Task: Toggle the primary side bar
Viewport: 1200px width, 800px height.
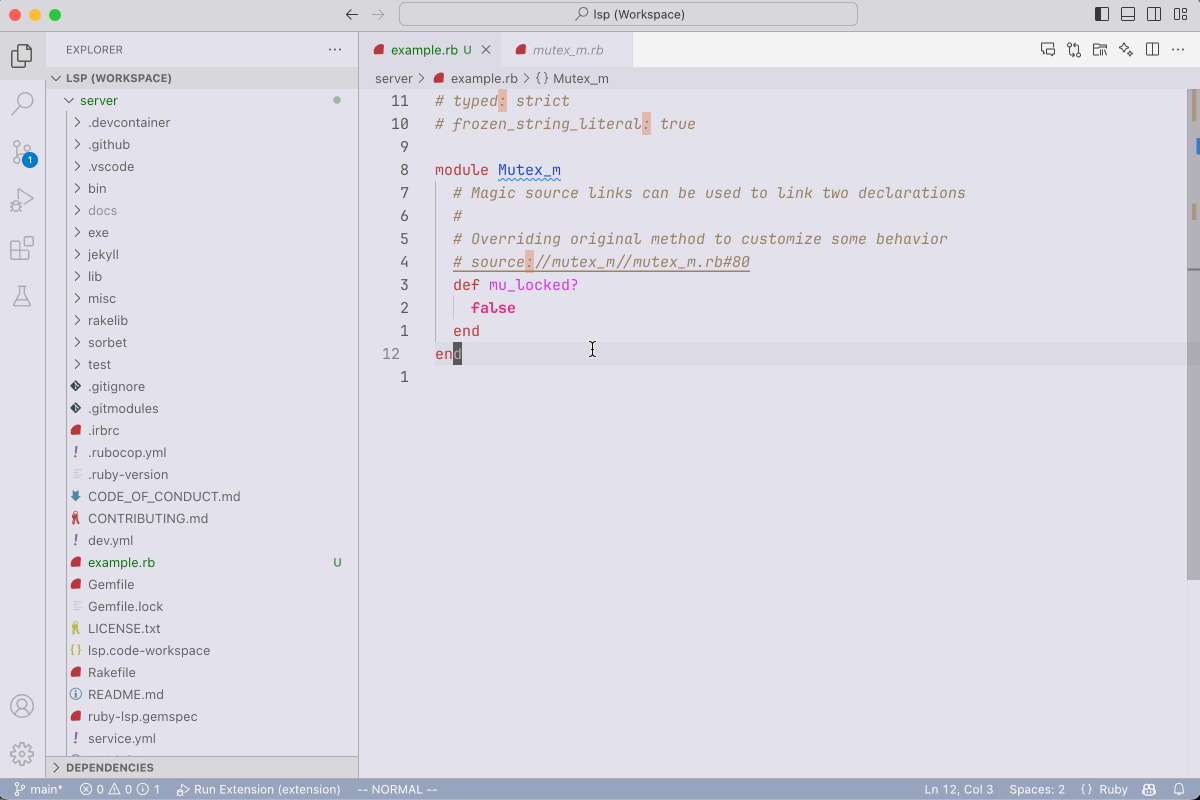Action: pyautogui.click(x=1102, y=15)
